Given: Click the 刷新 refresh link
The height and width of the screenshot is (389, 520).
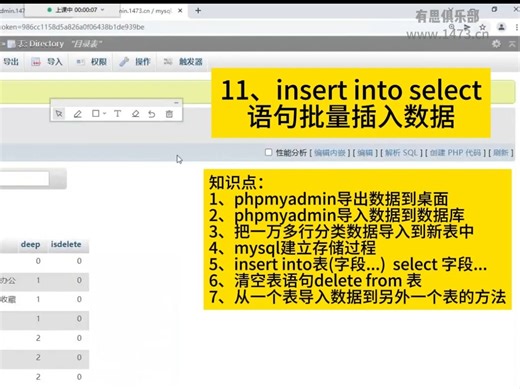Looking at the screenshot, I should click(x=501, y=153).
